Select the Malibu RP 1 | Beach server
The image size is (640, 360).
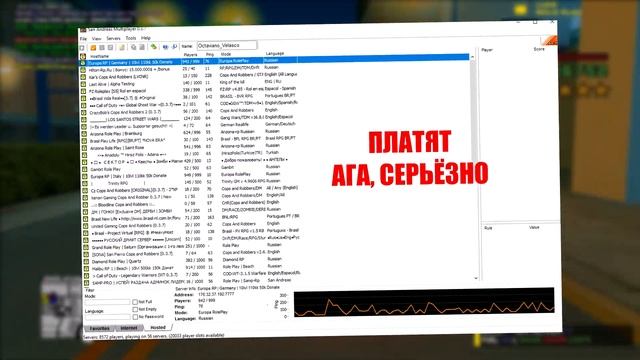pos(133,268)
